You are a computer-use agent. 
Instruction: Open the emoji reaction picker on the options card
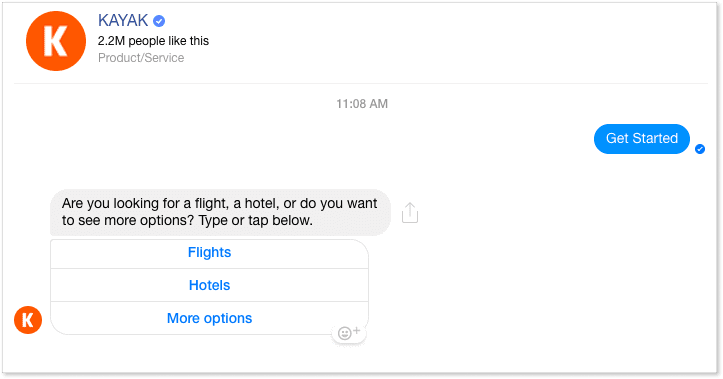click(349, 332)
